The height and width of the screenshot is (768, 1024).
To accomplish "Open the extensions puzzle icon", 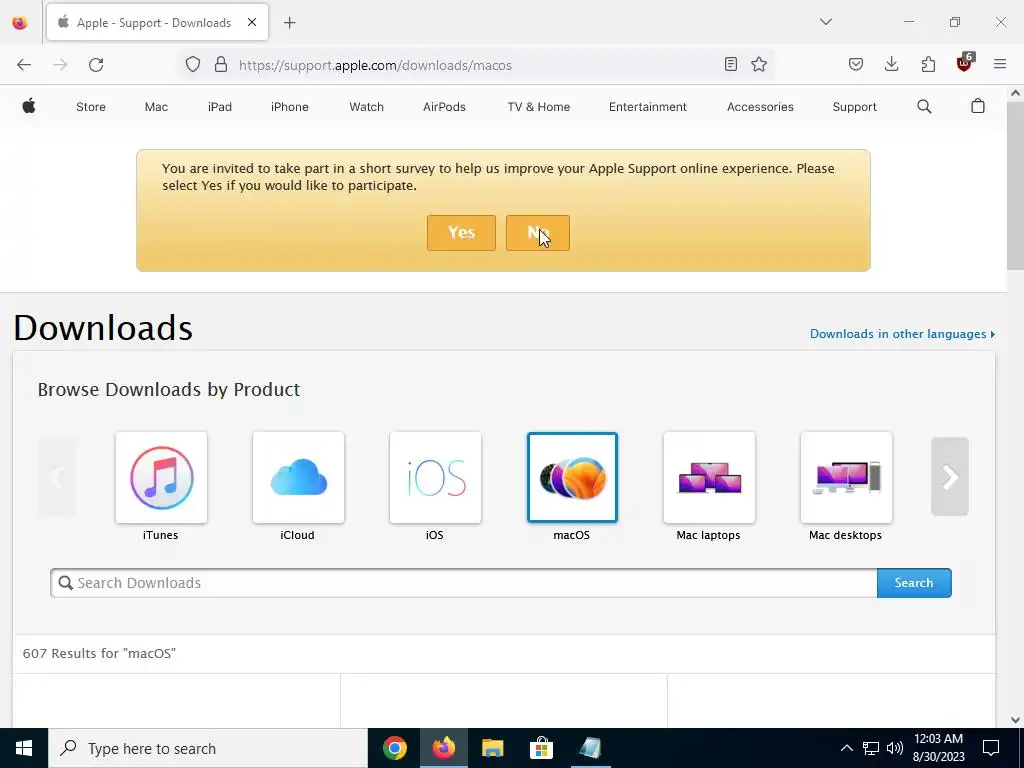I will coord(928,64).
